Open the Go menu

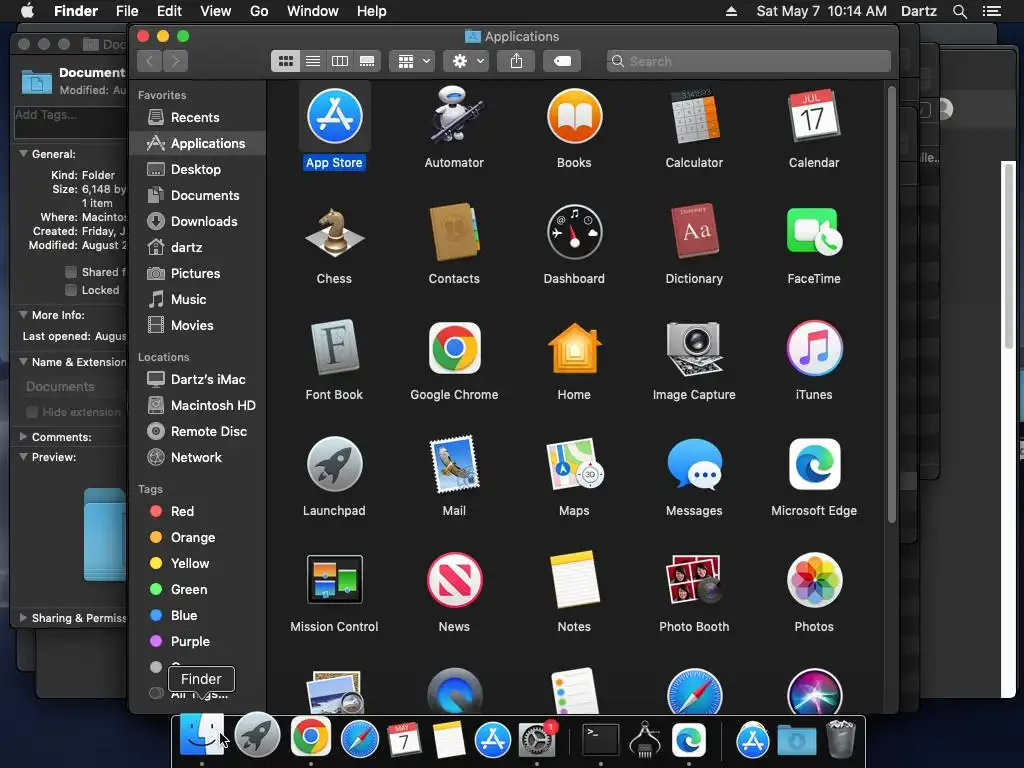coord(259,11)
